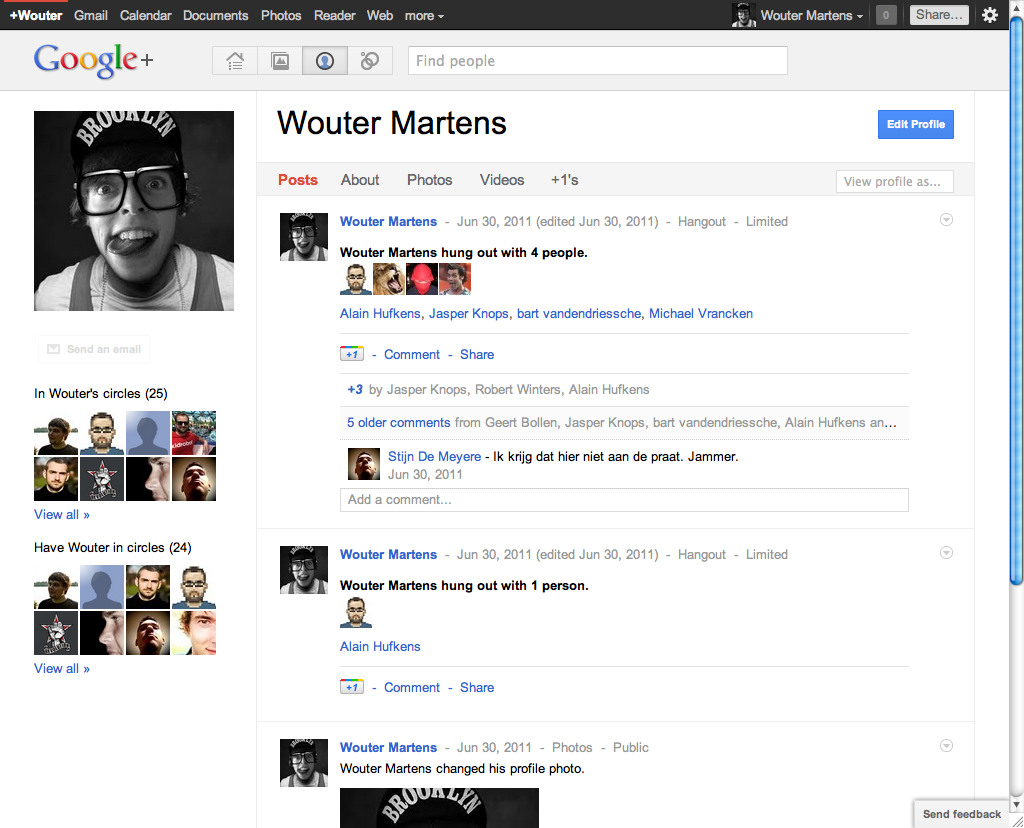Click the large Brooklyn cap profile photo
This screenshot has height=828, width=1024.
pyautogui.click(x=134, y=211)
